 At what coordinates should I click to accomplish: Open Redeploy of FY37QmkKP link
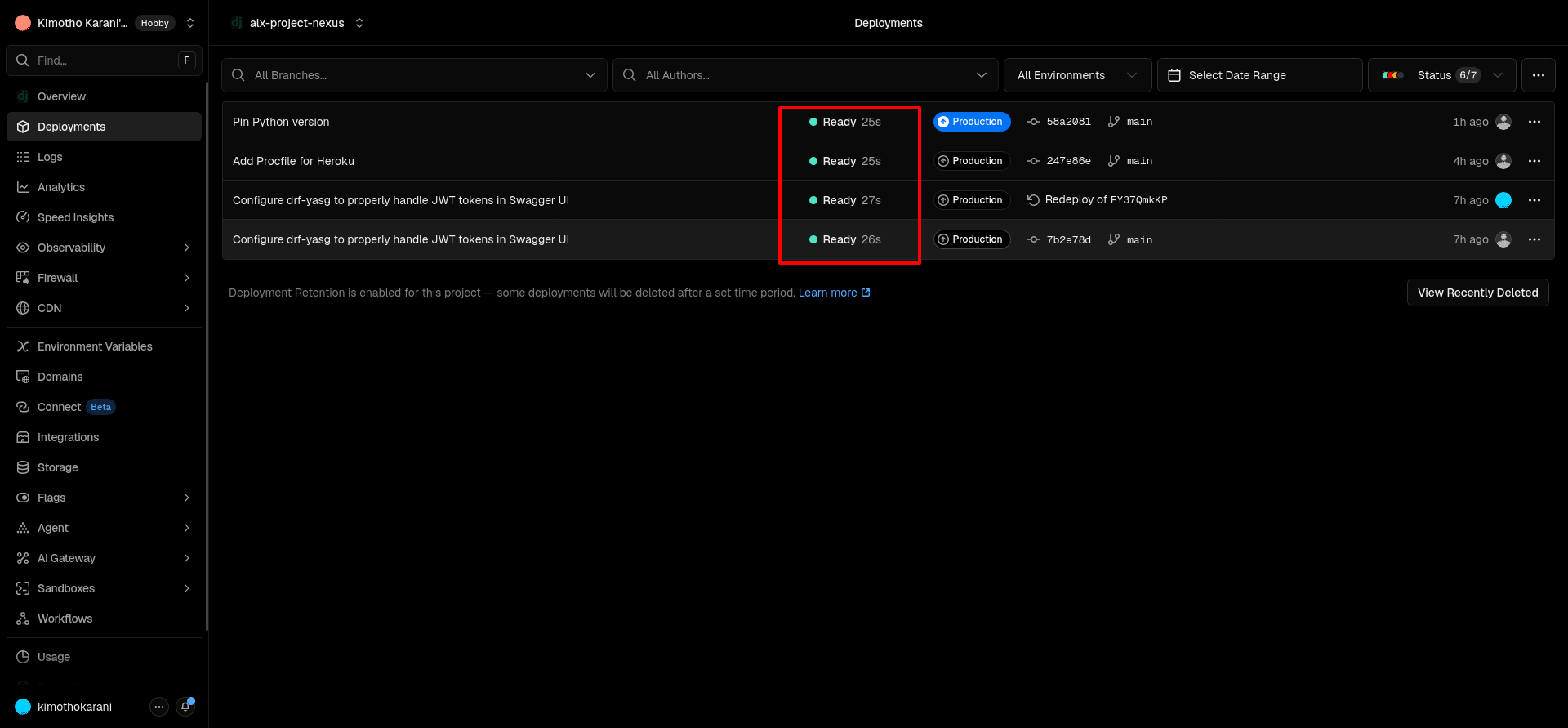[1097, 200]
